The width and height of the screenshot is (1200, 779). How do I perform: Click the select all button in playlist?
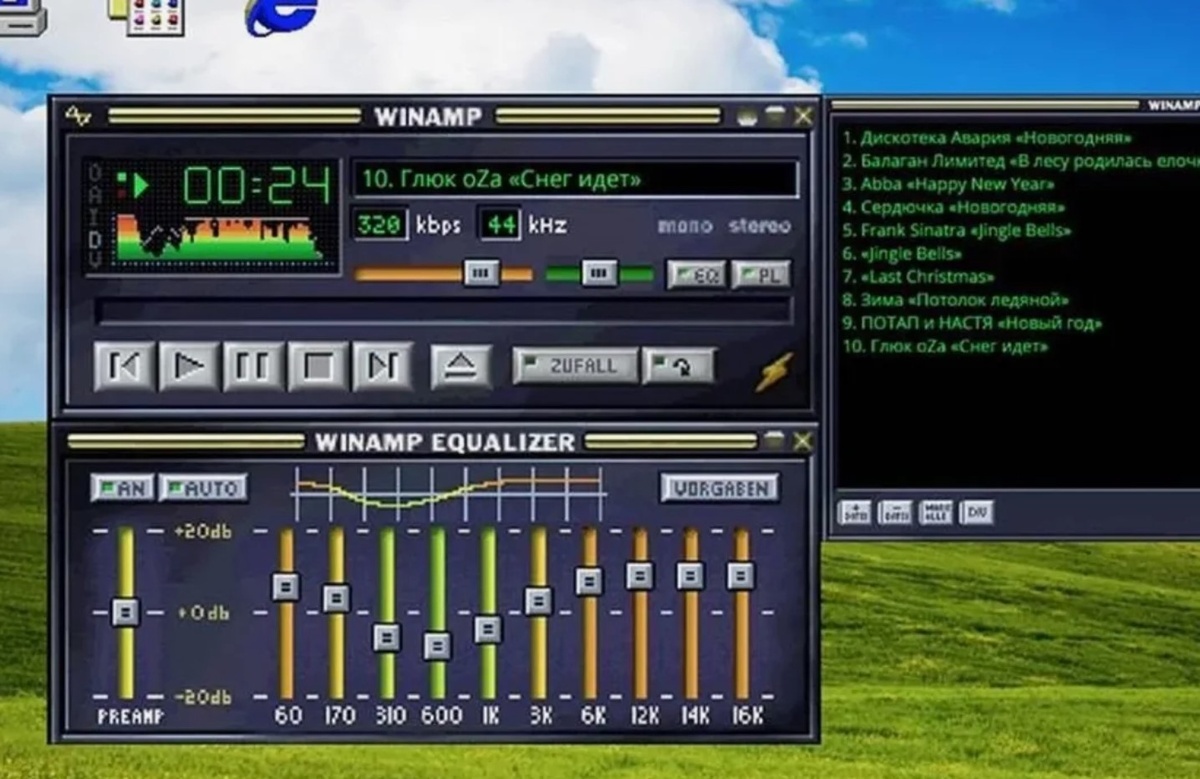[x=936, y=513]
